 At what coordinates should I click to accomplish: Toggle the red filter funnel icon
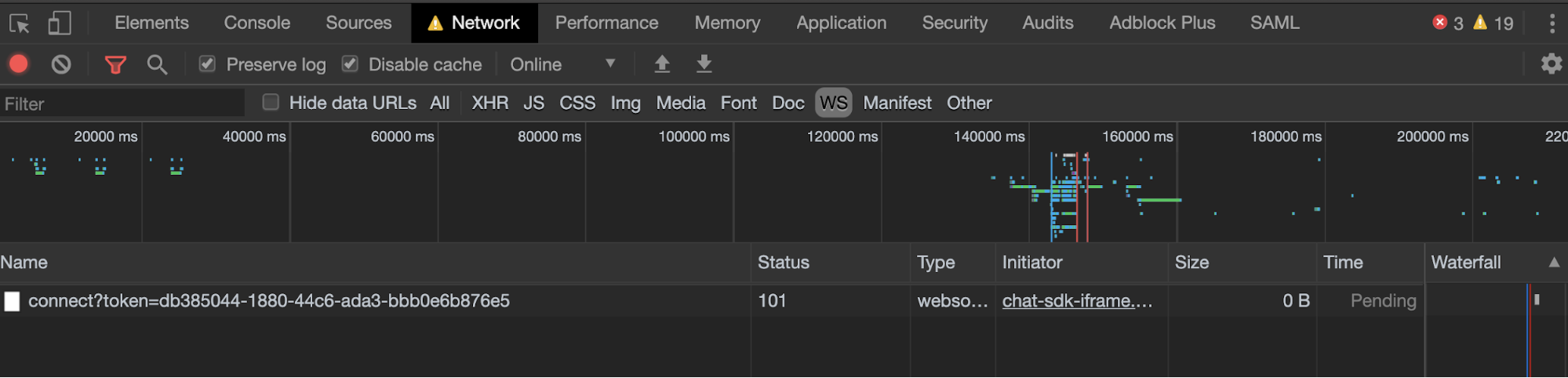pyautogui.click(x=115, y=64)
